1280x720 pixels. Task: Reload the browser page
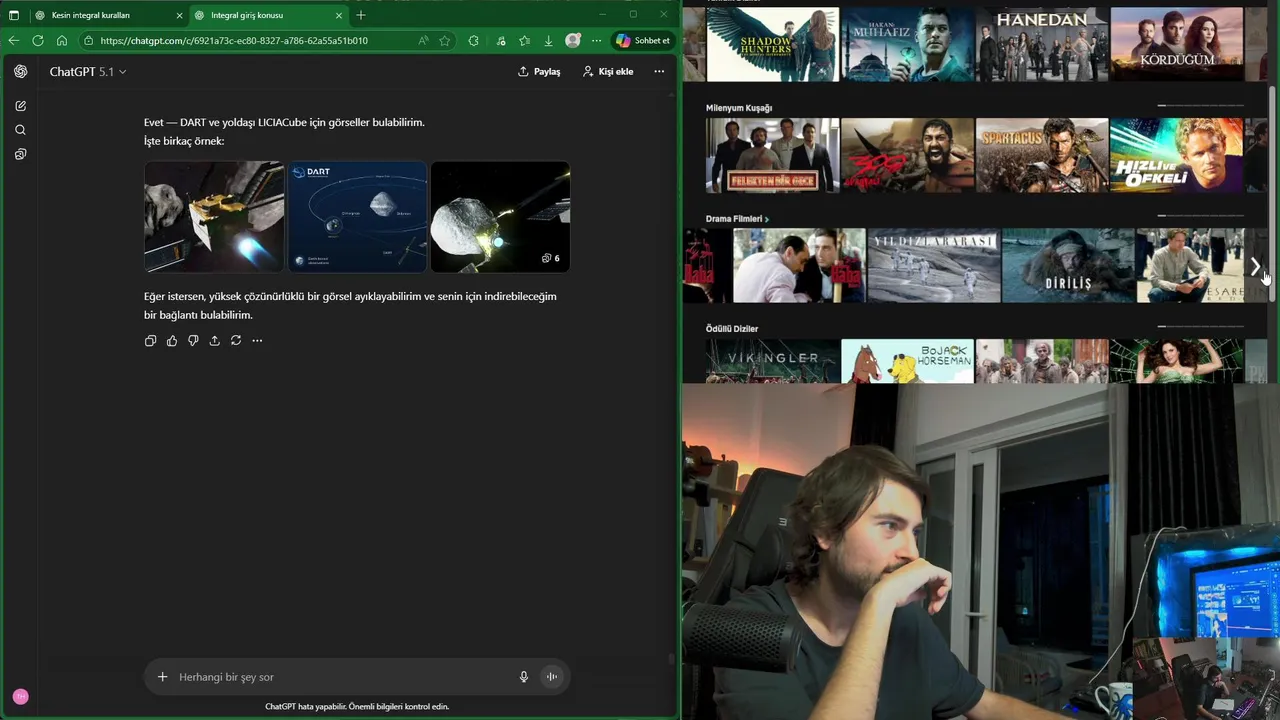(x=38, y=41)
